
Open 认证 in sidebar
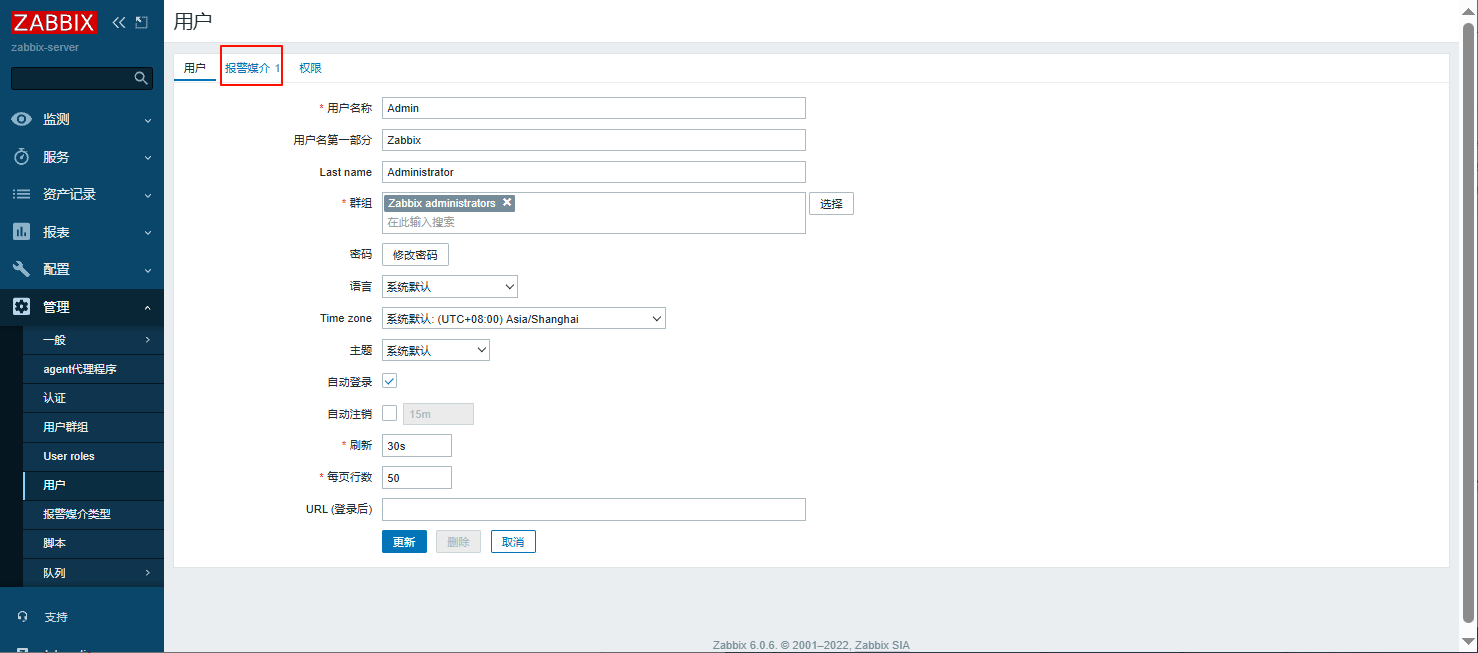(93, 398)
